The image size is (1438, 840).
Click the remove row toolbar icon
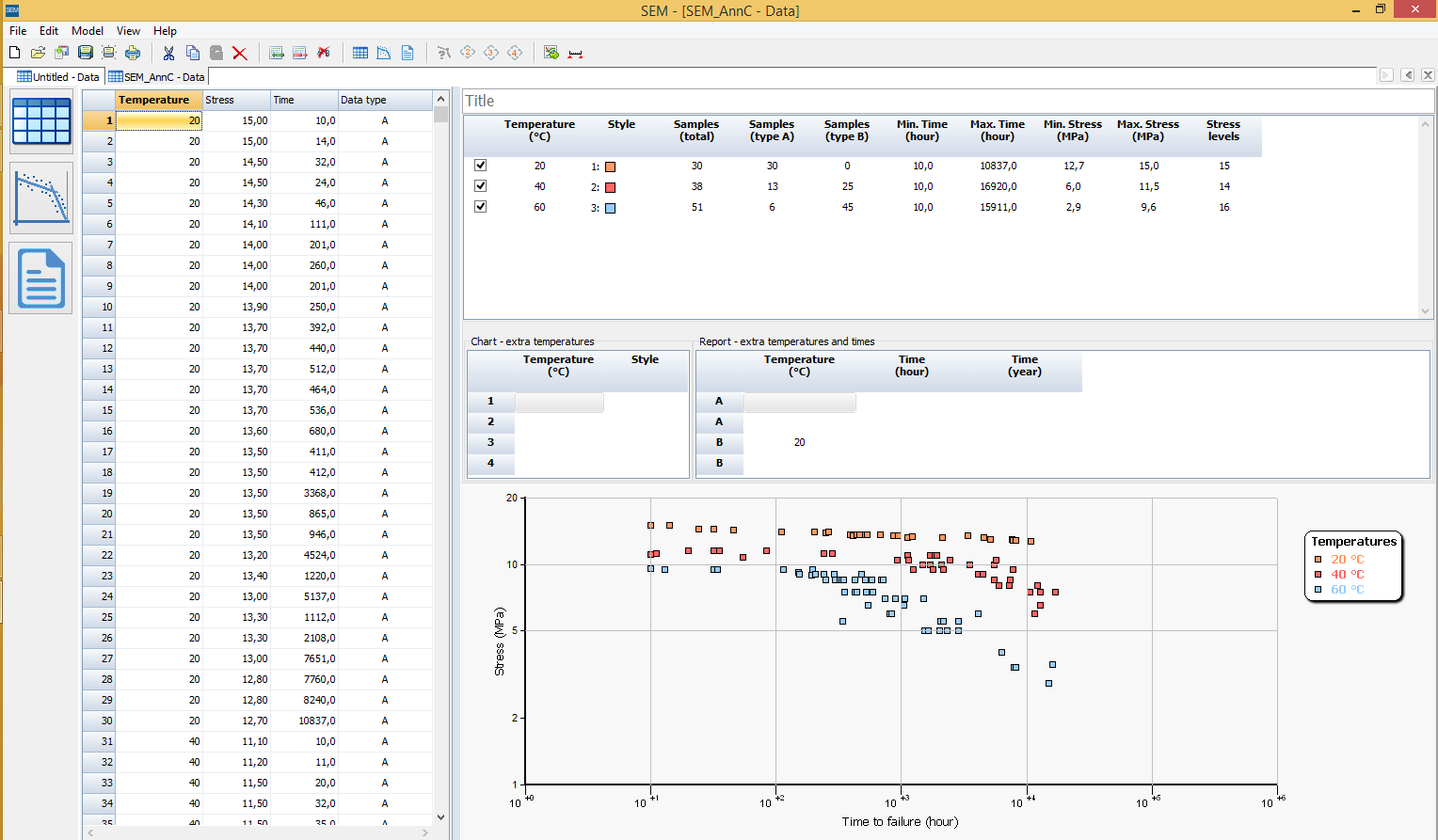click(300, 53)
